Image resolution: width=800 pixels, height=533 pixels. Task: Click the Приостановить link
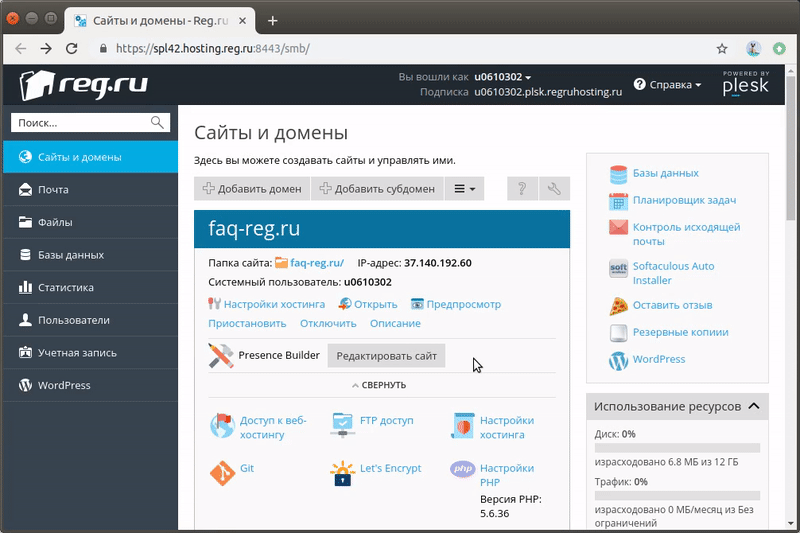tap(247, 323)
